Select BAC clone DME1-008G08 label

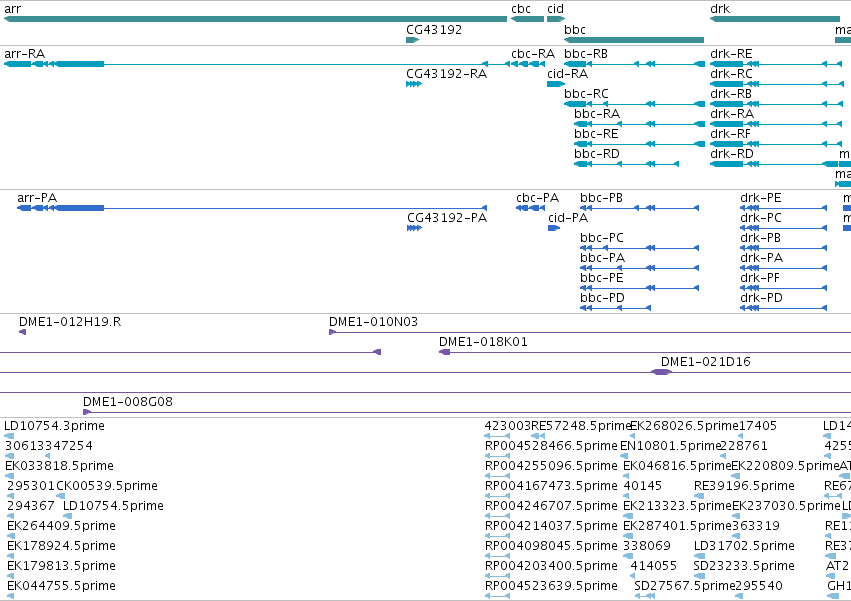[128, 402]
